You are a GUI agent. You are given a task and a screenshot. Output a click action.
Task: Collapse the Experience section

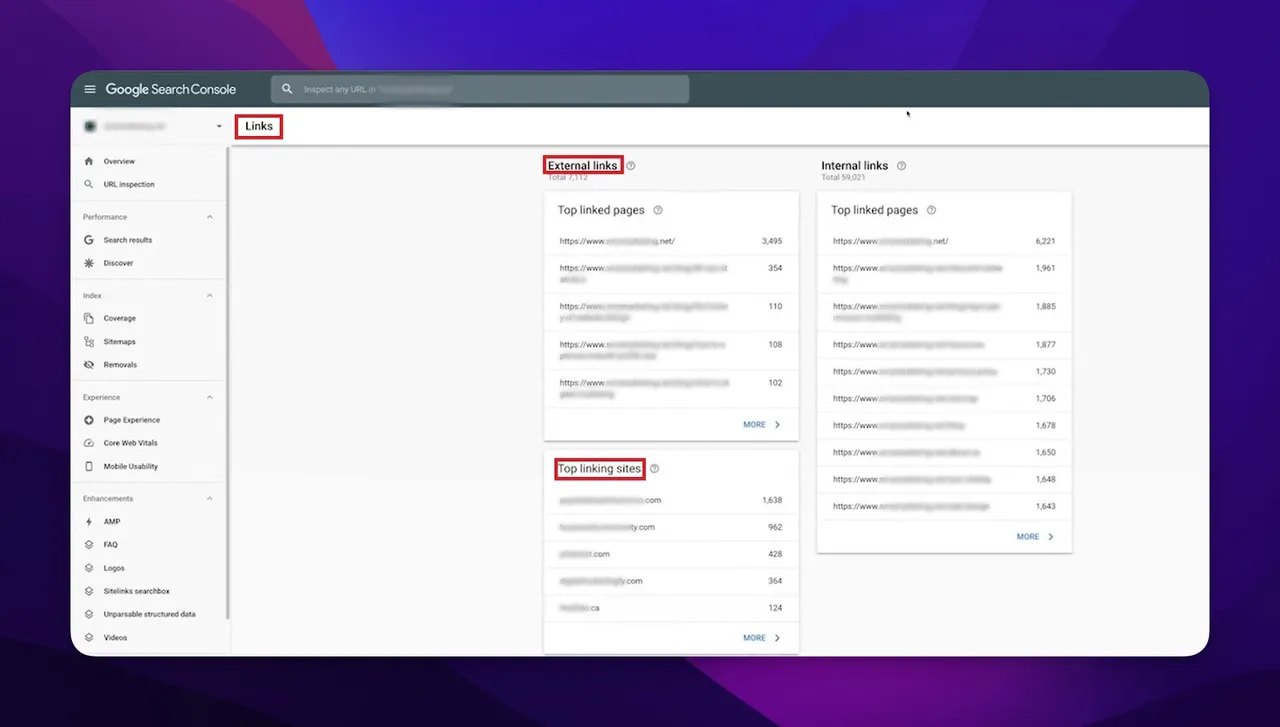(x=210, y=397)
